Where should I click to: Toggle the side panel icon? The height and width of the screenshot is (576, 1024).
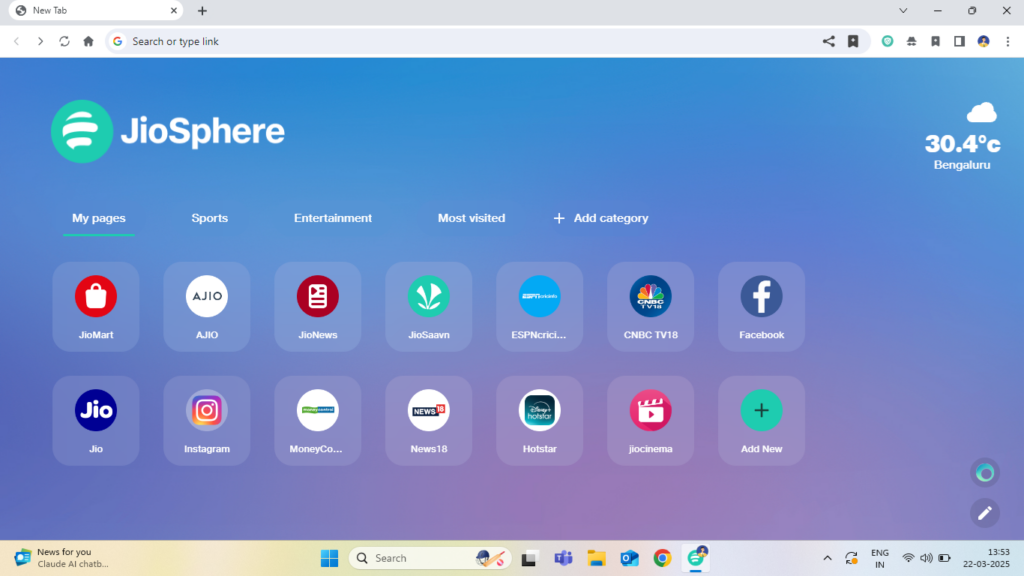coord(959,41)
